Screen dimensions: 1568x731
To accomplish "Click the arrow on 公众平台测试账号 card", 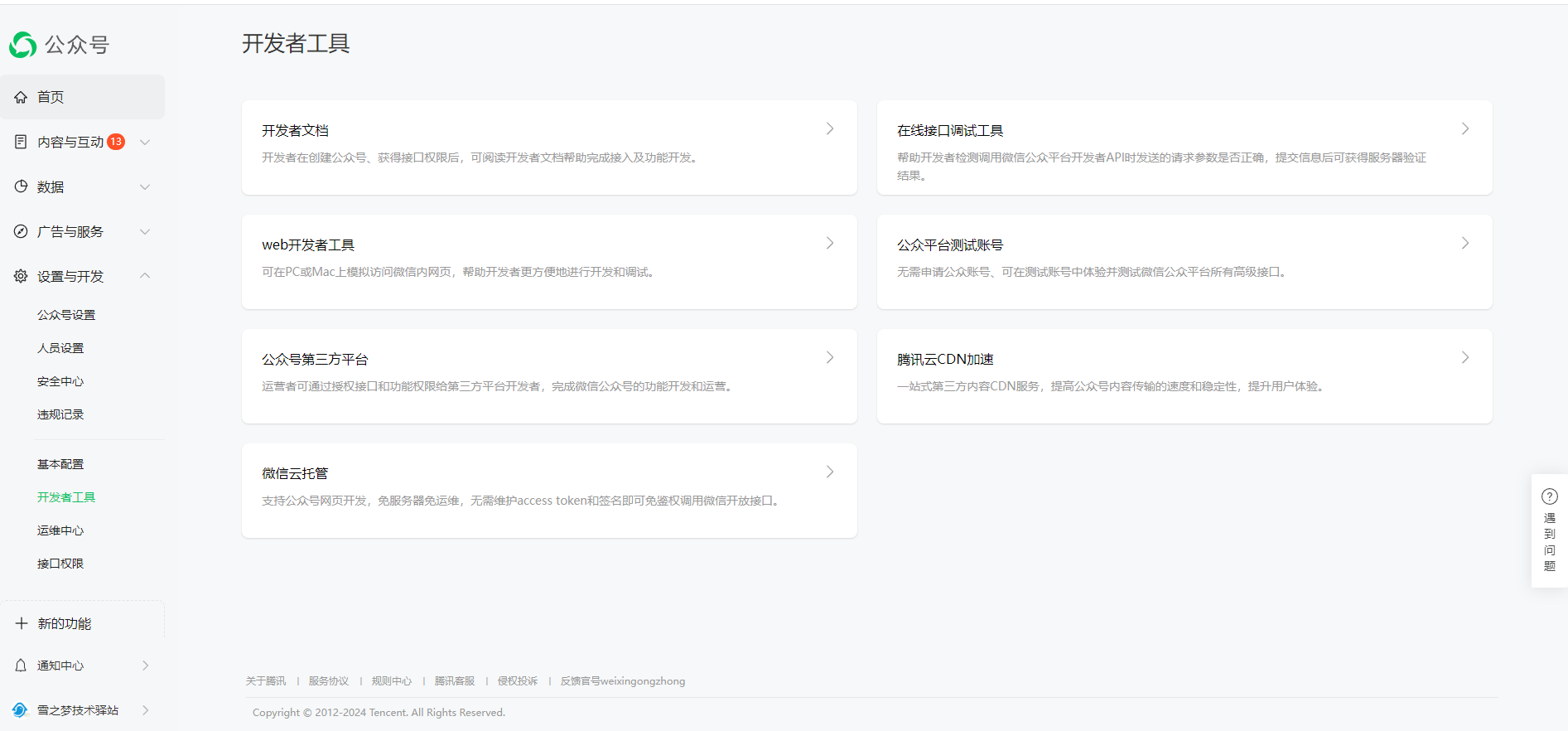I will (1465, 243).
